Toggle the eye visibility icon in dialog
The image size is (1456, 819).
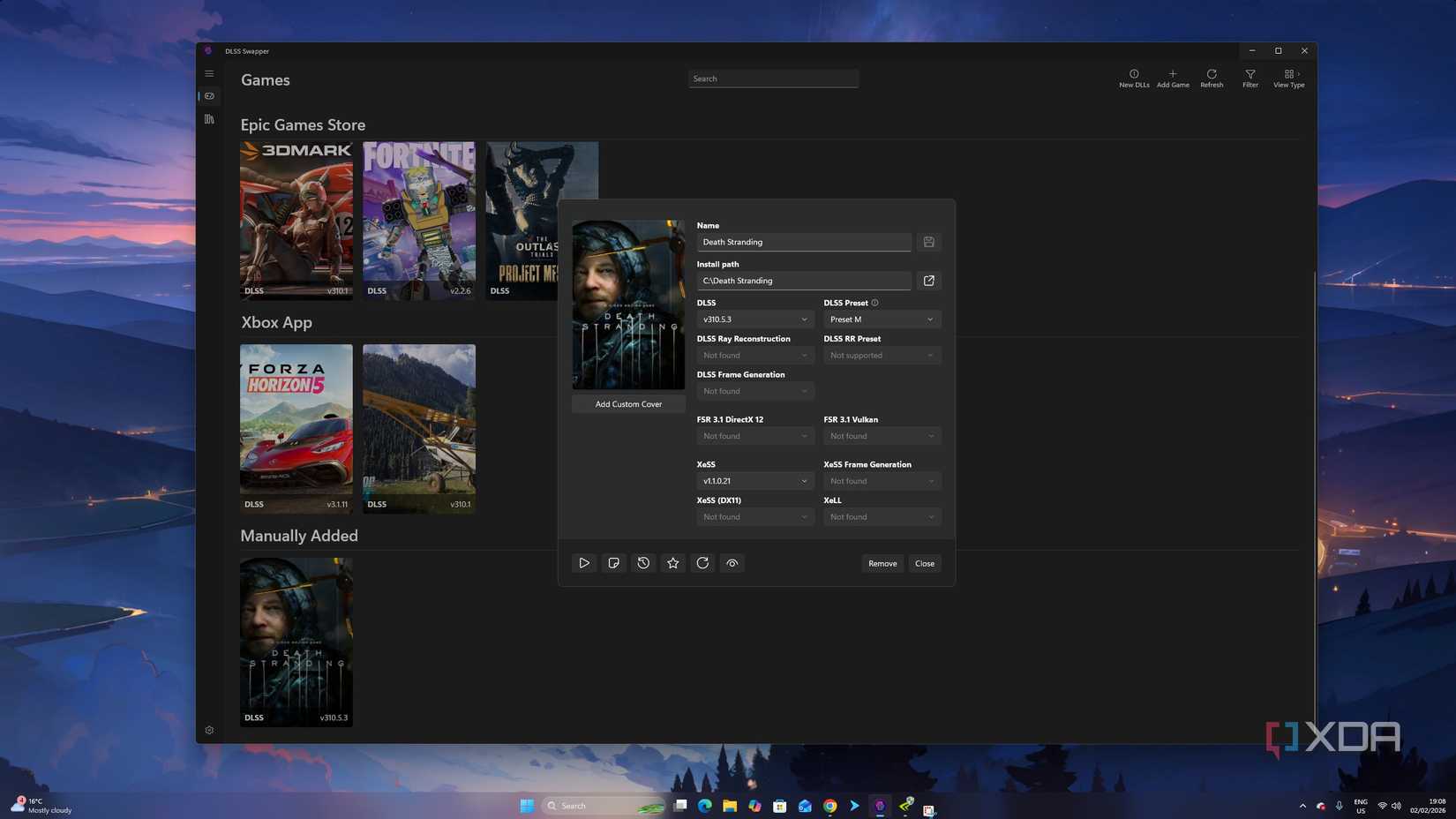(732, 563)
